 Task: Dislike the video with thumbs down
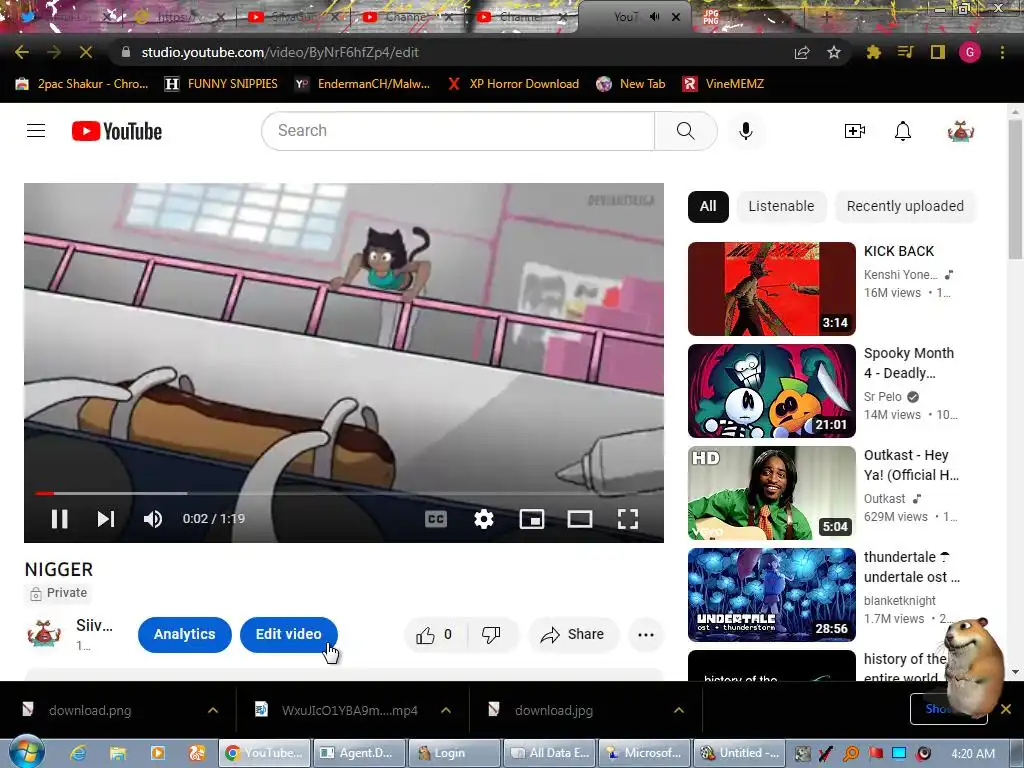tap(491, 634)
